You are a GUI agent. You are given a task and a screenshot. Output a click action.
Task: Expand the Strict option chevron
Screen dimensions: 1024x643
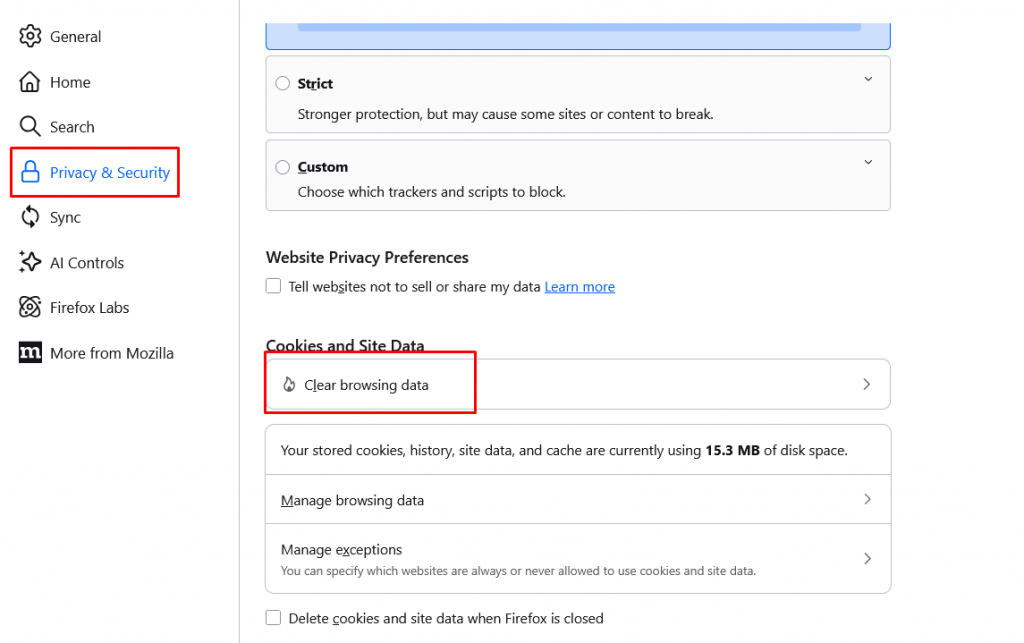pos(868,80)
